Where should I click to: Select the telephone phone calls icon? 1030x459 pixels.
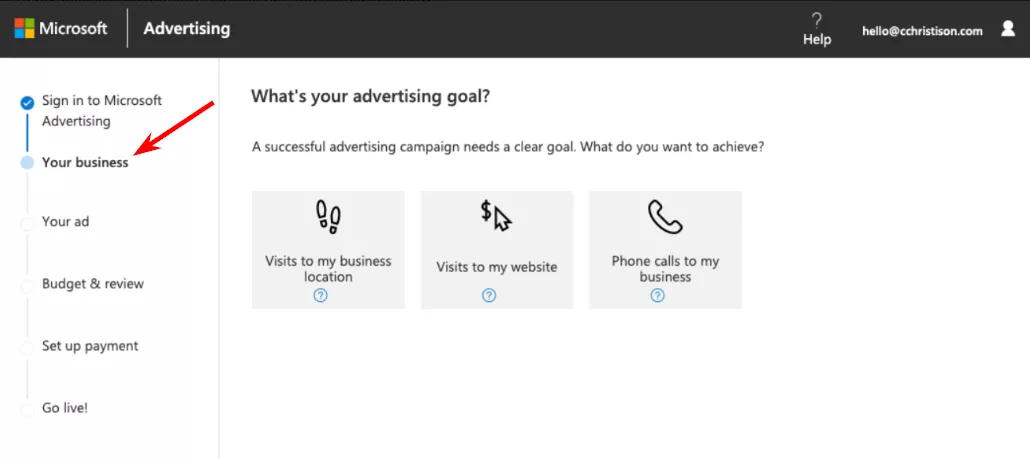coord(665,217)
